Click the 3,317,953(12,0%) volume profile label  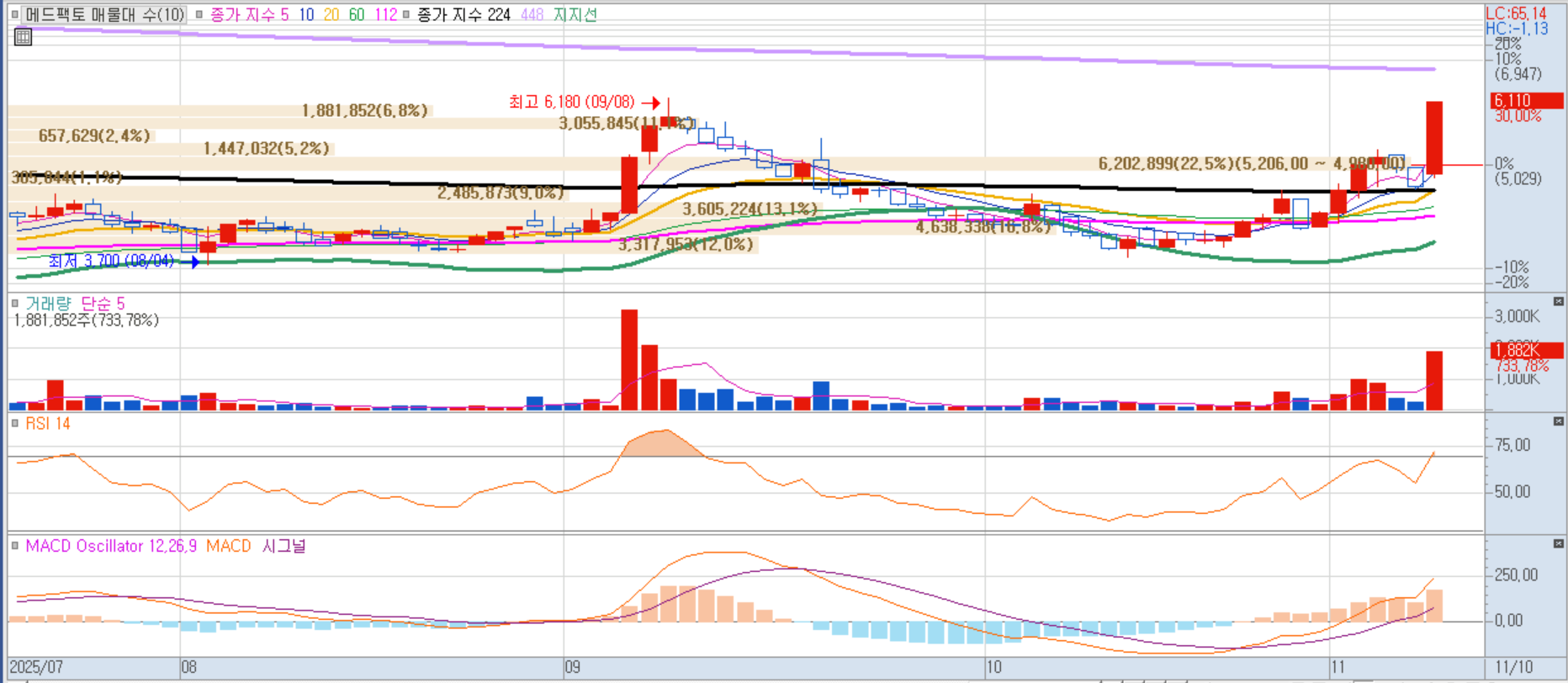(x=686, y=244)
